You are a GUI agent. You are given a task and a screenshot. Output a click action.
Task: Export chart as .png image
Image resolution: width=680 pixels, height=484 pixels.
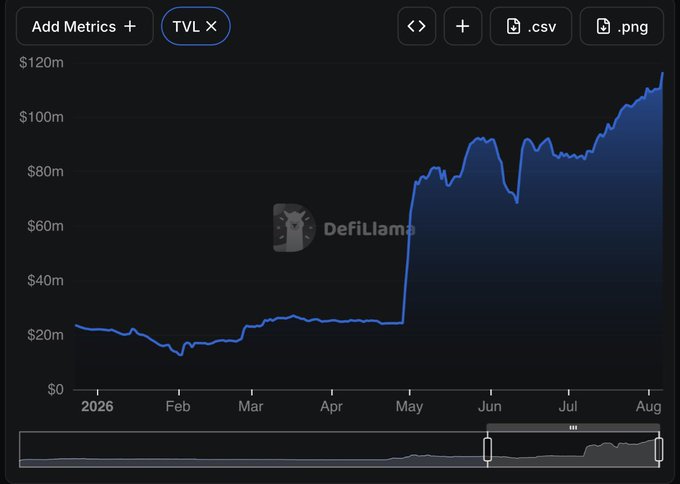point(621,26)
